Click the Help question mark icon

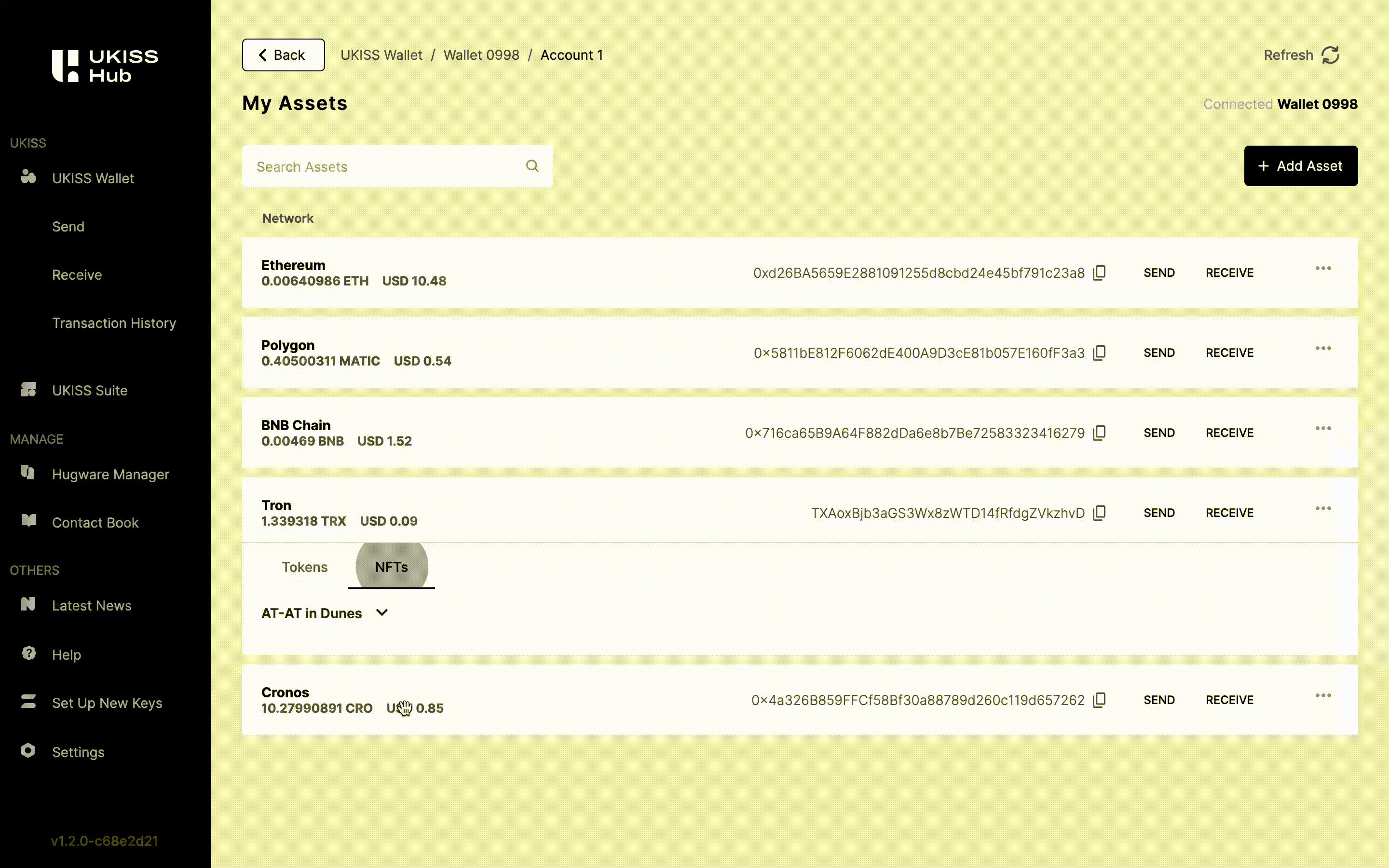click(28, 653)
